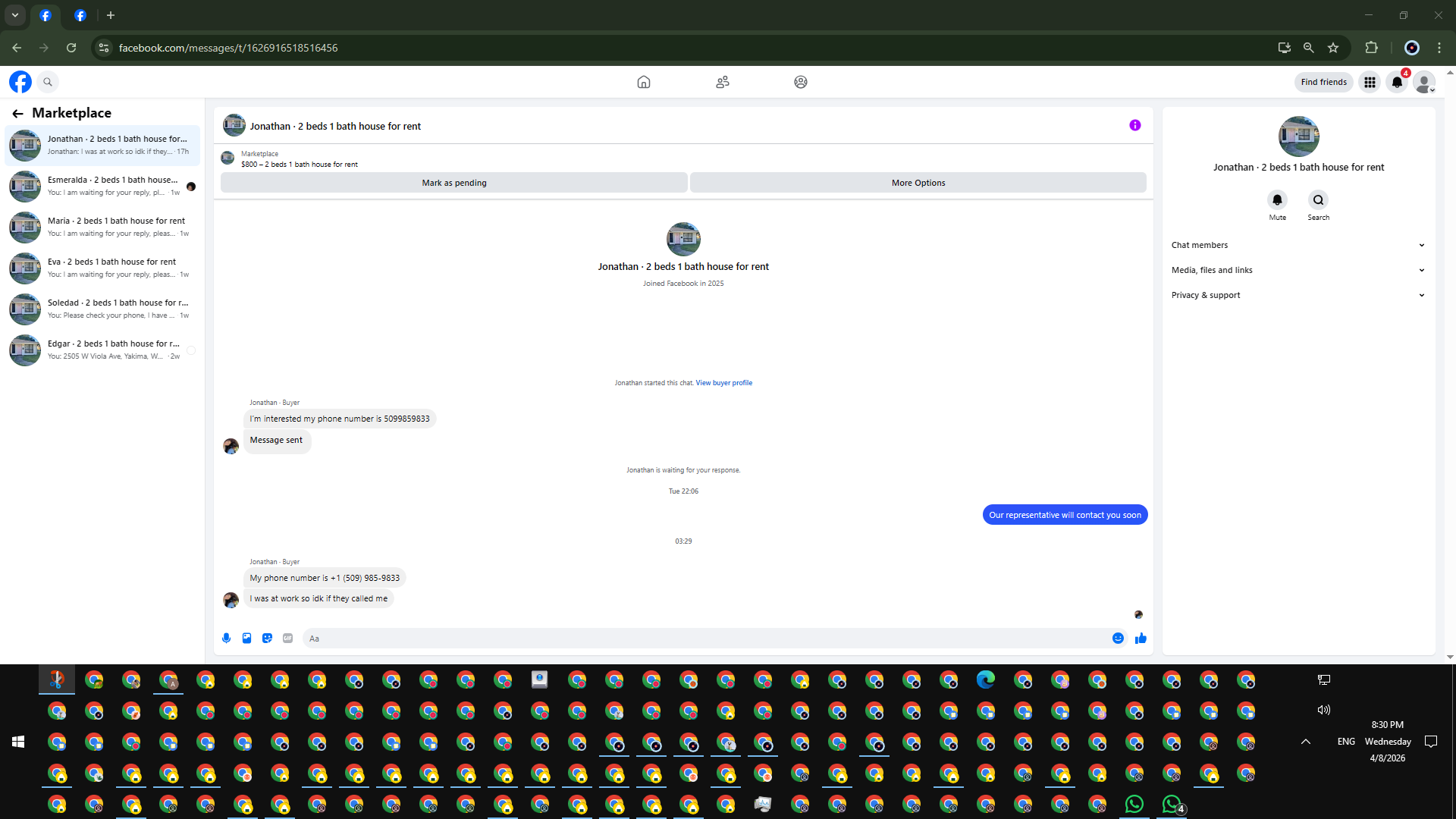Mute this conversation in the side panel
This screenshot has width=1456, height=819.
click(x=1277, y=200)
